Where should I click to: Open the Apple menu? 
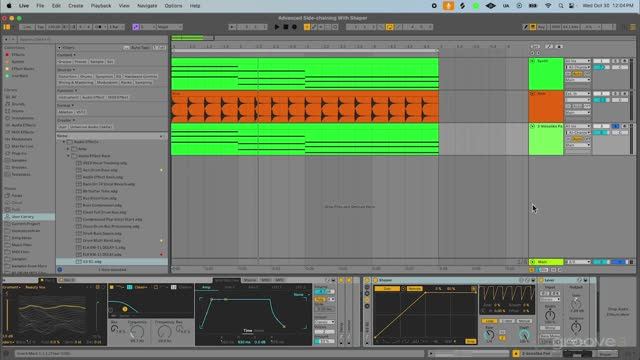[9, 6]
